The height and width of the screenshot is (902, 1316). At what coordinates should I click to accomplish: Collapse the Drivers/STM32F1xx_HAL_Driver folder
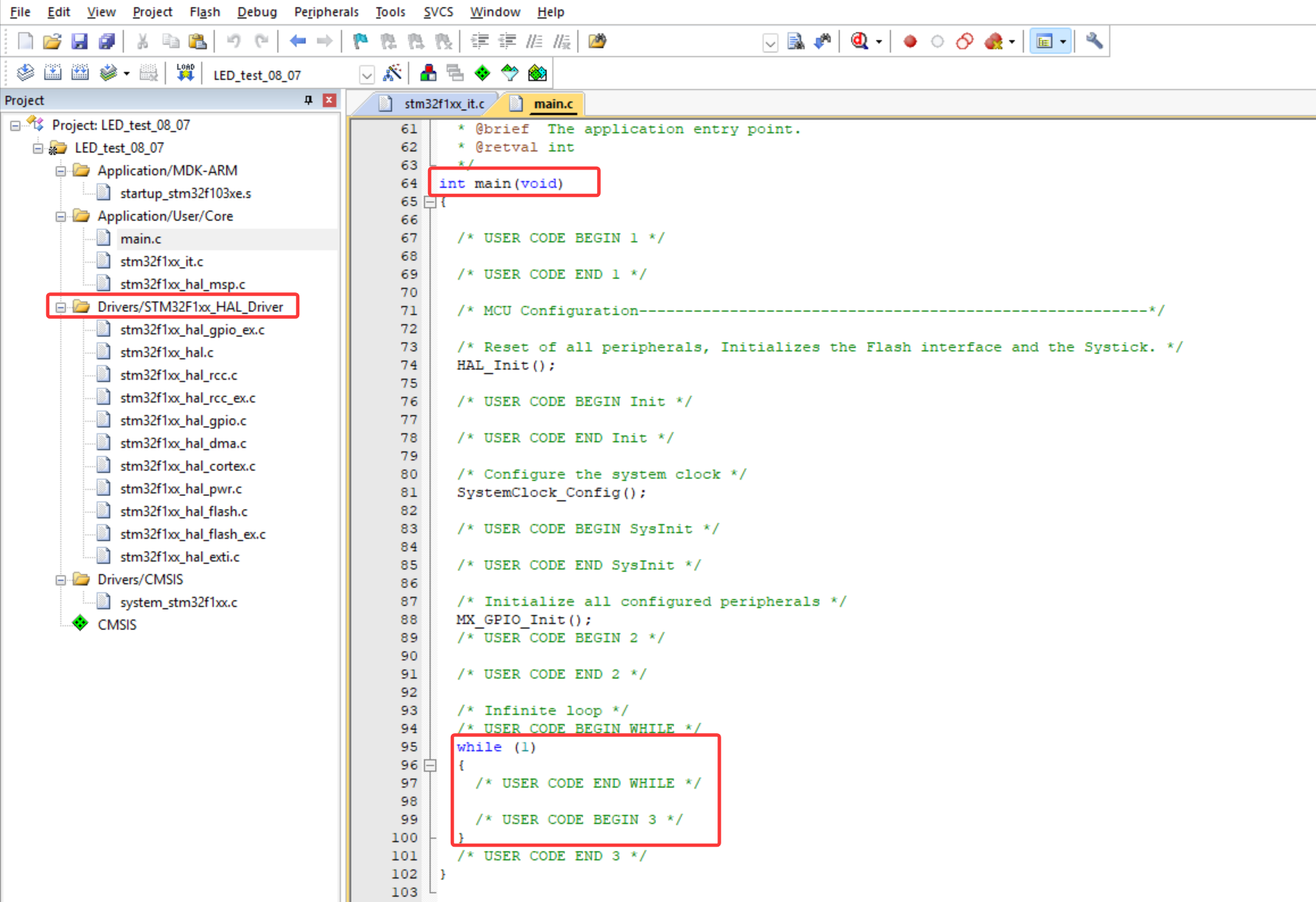coord(61,307)
